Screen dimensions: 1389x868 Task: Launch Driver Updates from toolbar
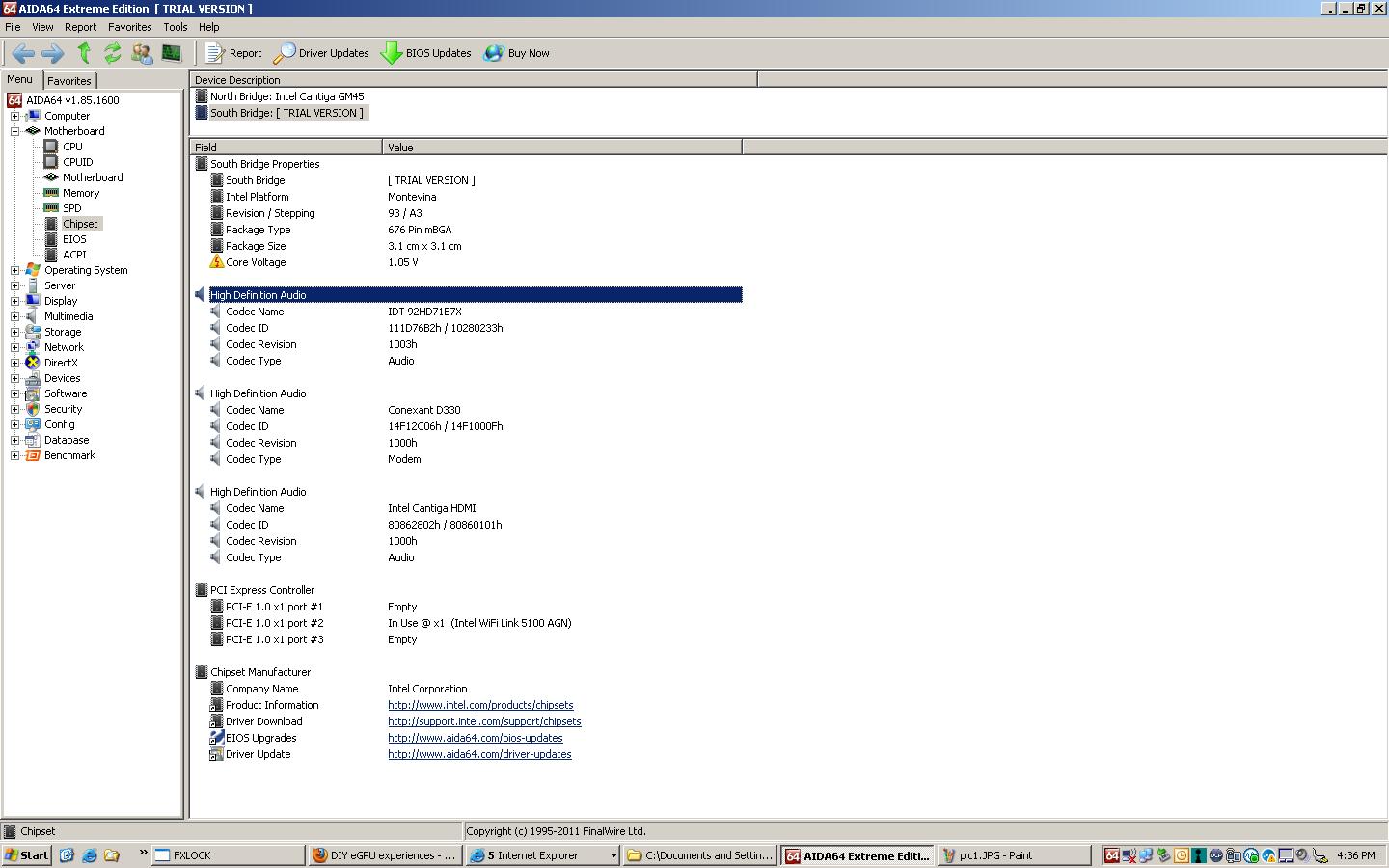click(x=321, y=53)
